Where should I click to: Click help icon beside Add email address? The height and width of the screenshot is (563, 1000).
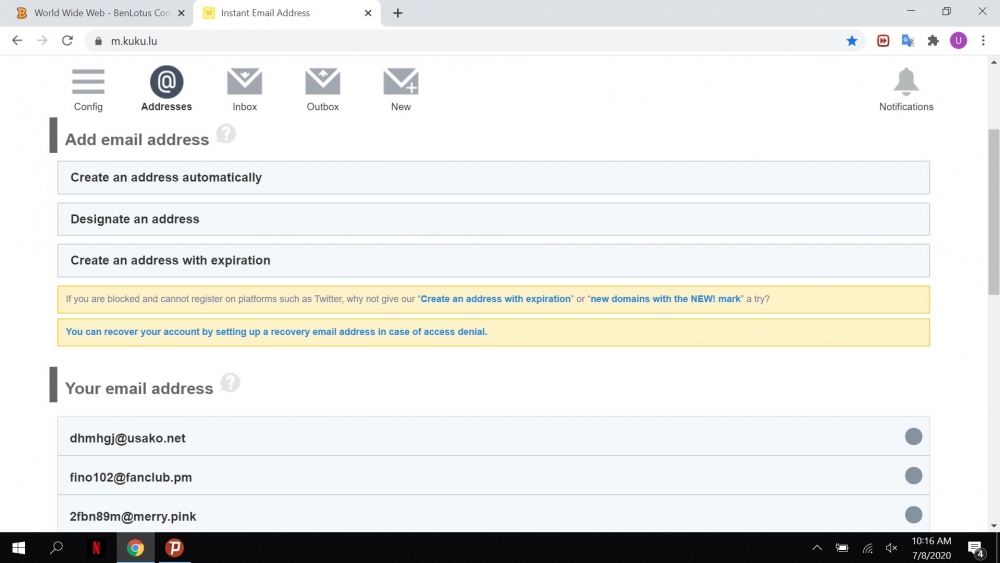coord(226,134)
